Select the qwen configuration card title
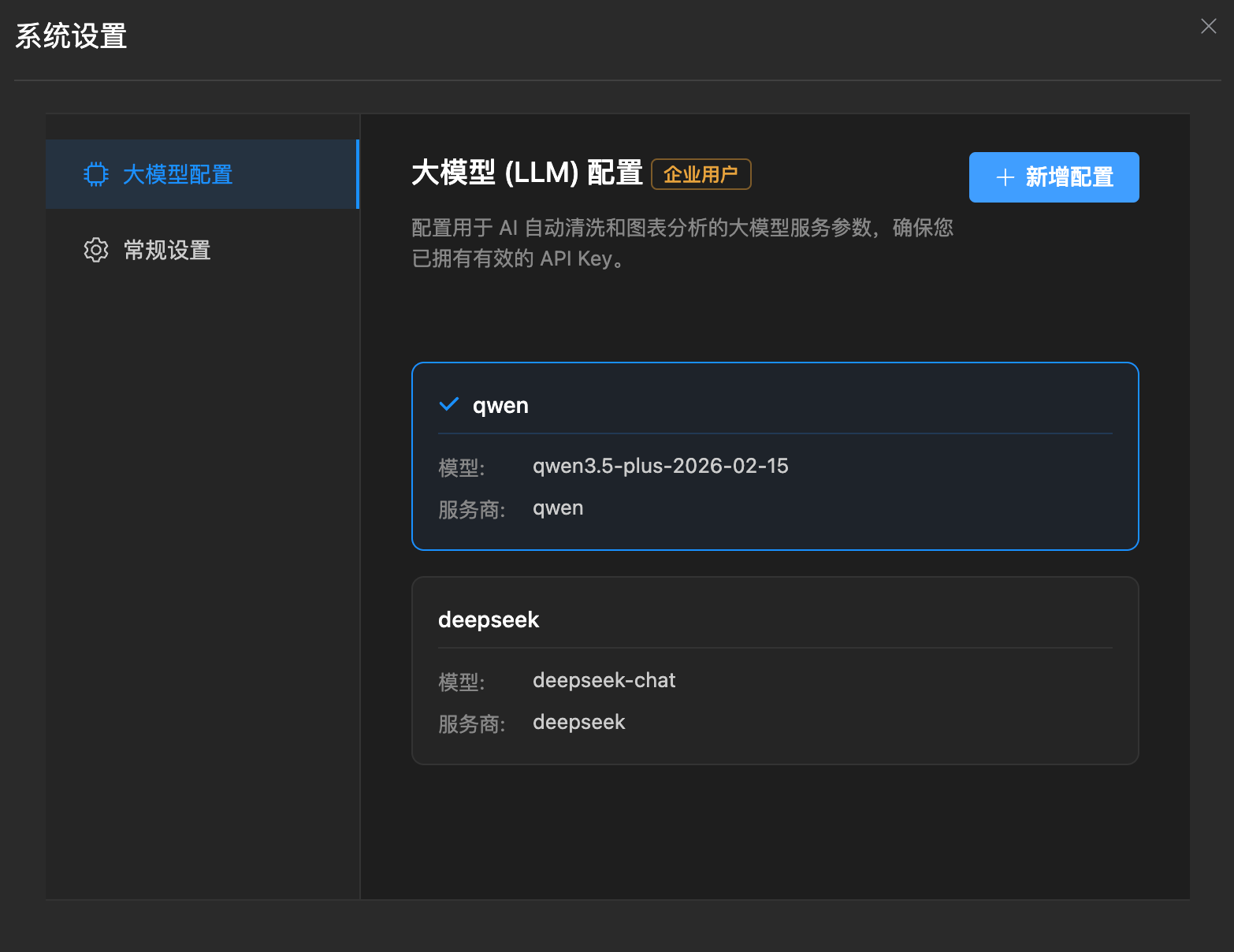This screenshot has height=952, width=1234. pyautogui.click(x=500, y=405)
